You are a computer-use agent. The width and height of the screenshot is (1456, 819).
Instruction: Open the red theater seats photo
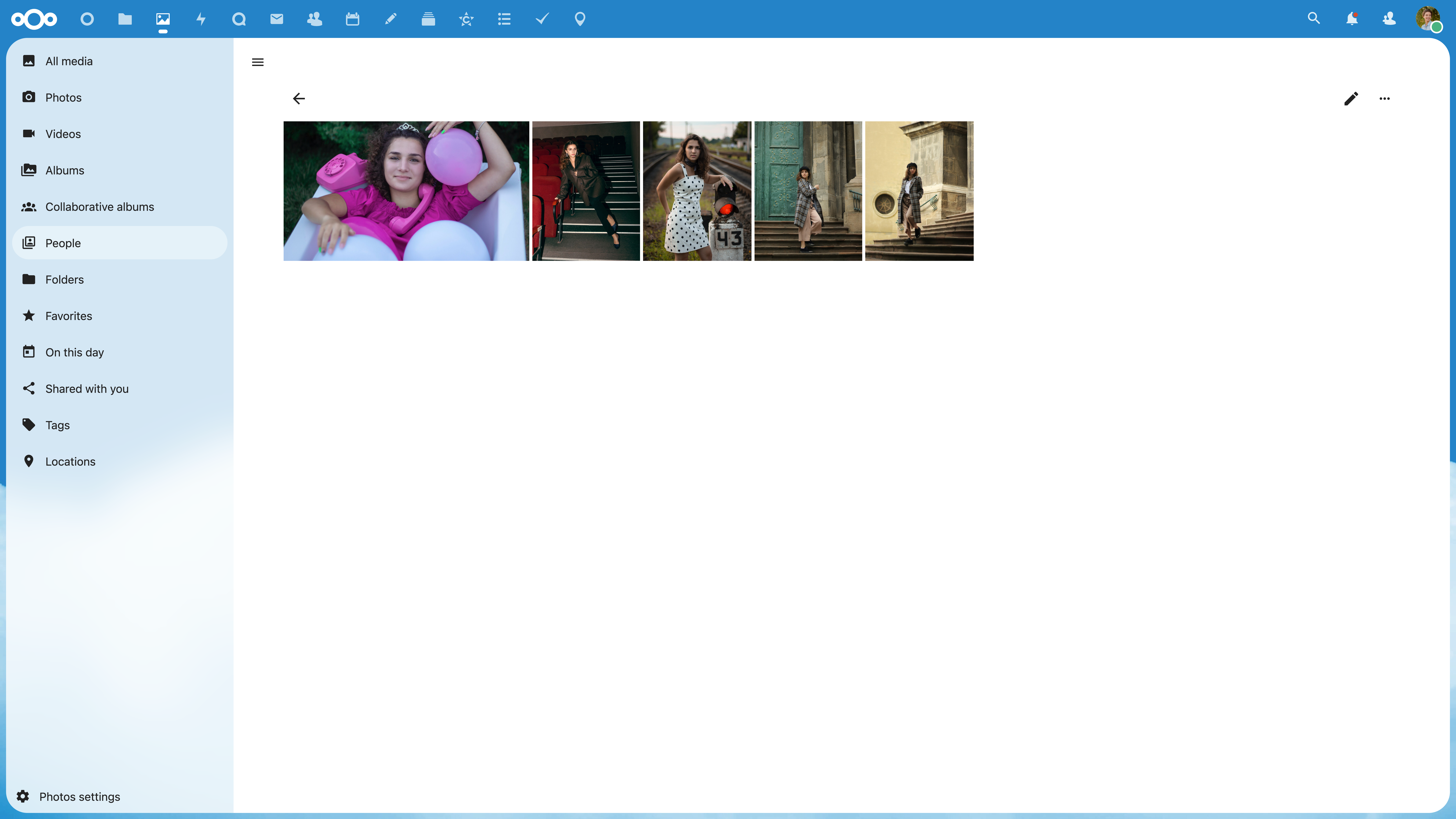tap(586, 191)
